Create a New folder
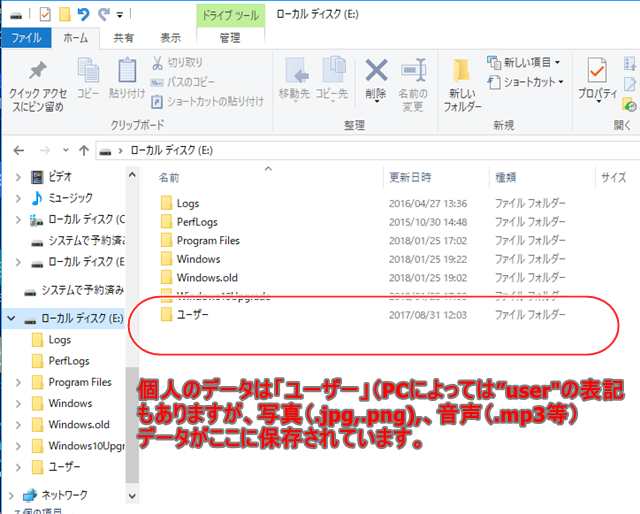Viewport: 640px width, 514px height. (462, 85)
